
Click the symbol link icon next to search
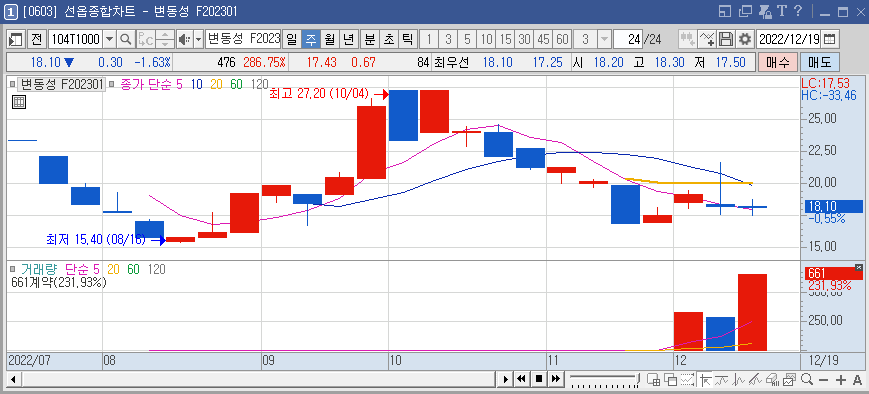click(146, 39)
